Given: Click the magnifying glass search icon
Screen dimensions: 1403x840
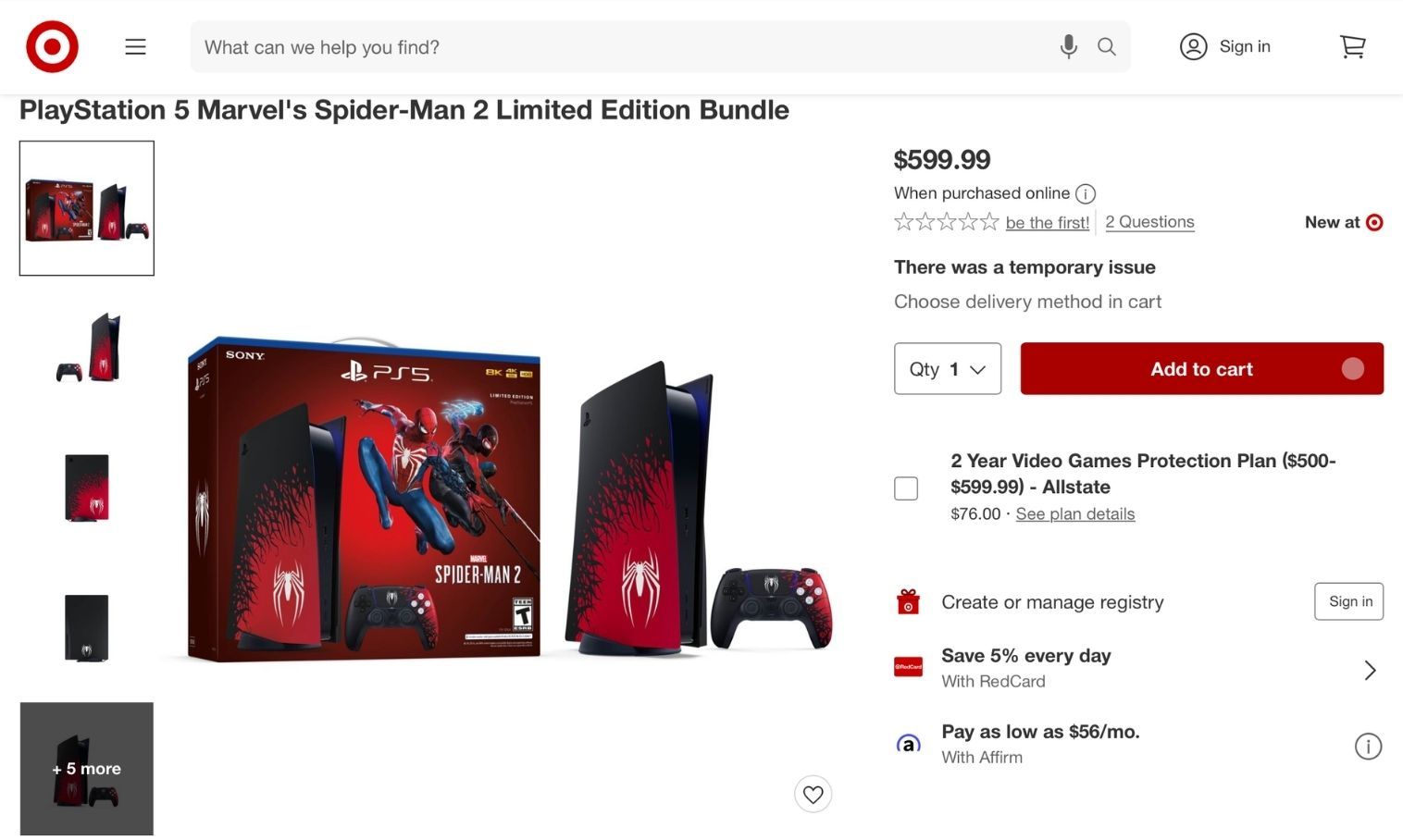Looking at the screenshot, I should (1106, 46).
